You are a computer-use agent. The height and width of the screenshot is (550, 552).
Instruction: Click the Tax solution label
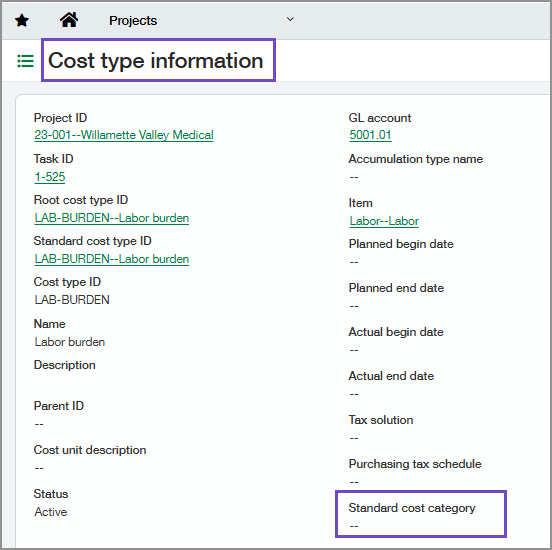381,420
